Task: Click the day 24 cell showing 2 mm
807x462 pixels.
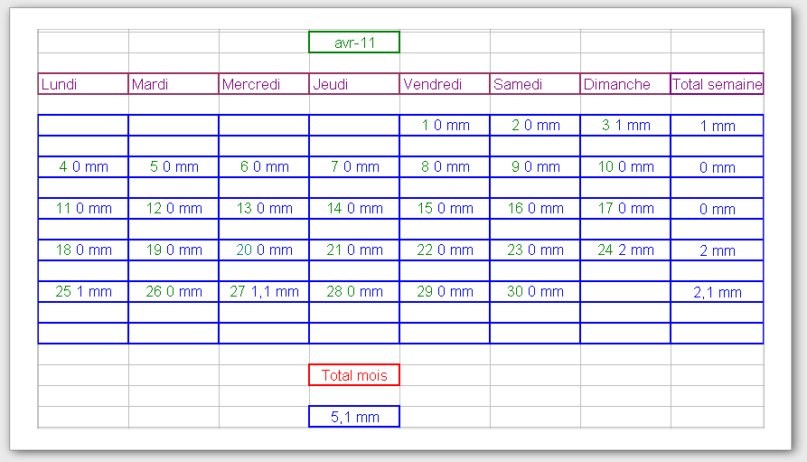Action: (625, 250)
